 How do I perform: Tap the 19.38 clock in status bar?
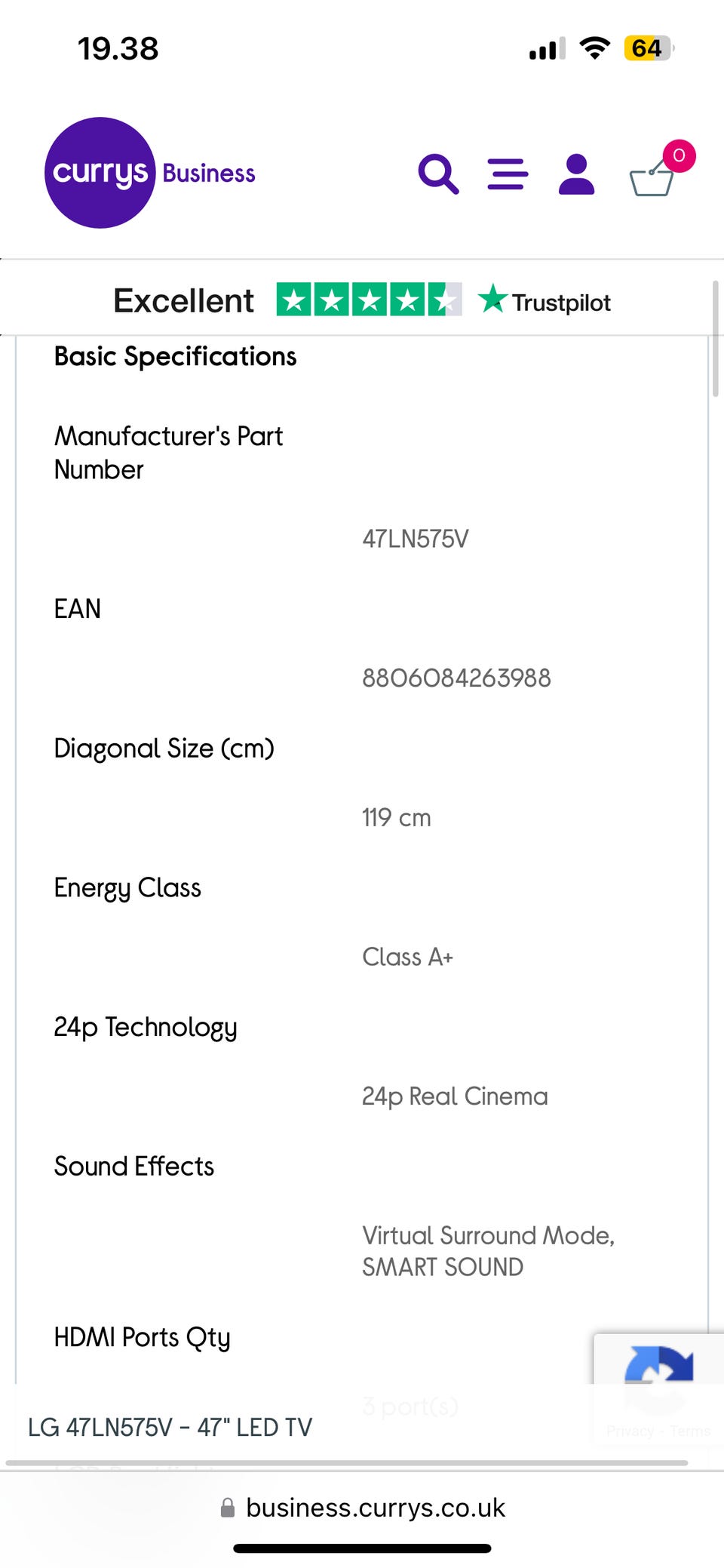[118, 49]
